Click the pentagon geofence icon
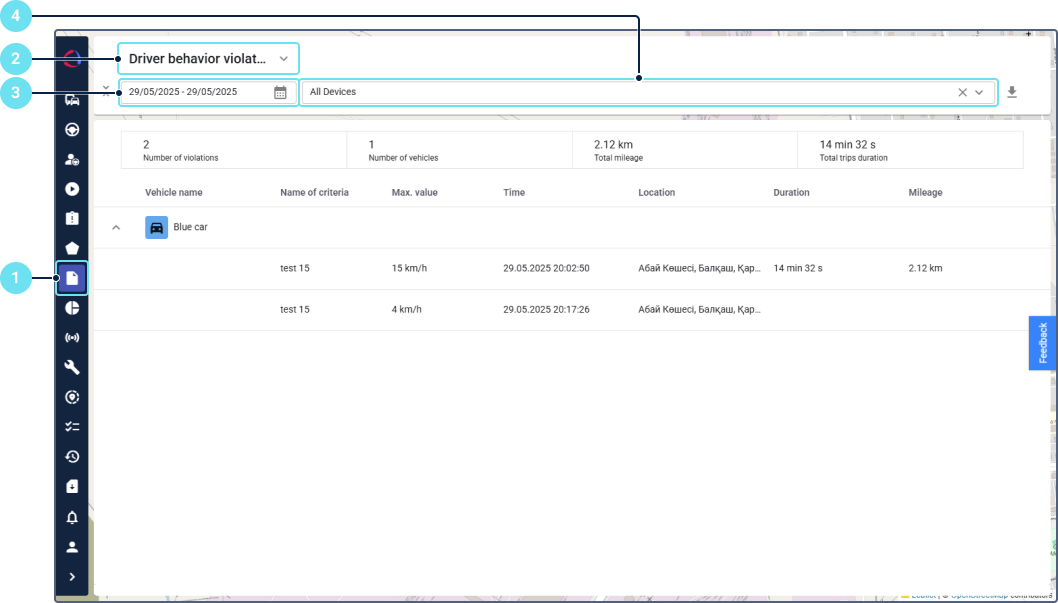1058x603 pixels. click(x=72, y=248)
